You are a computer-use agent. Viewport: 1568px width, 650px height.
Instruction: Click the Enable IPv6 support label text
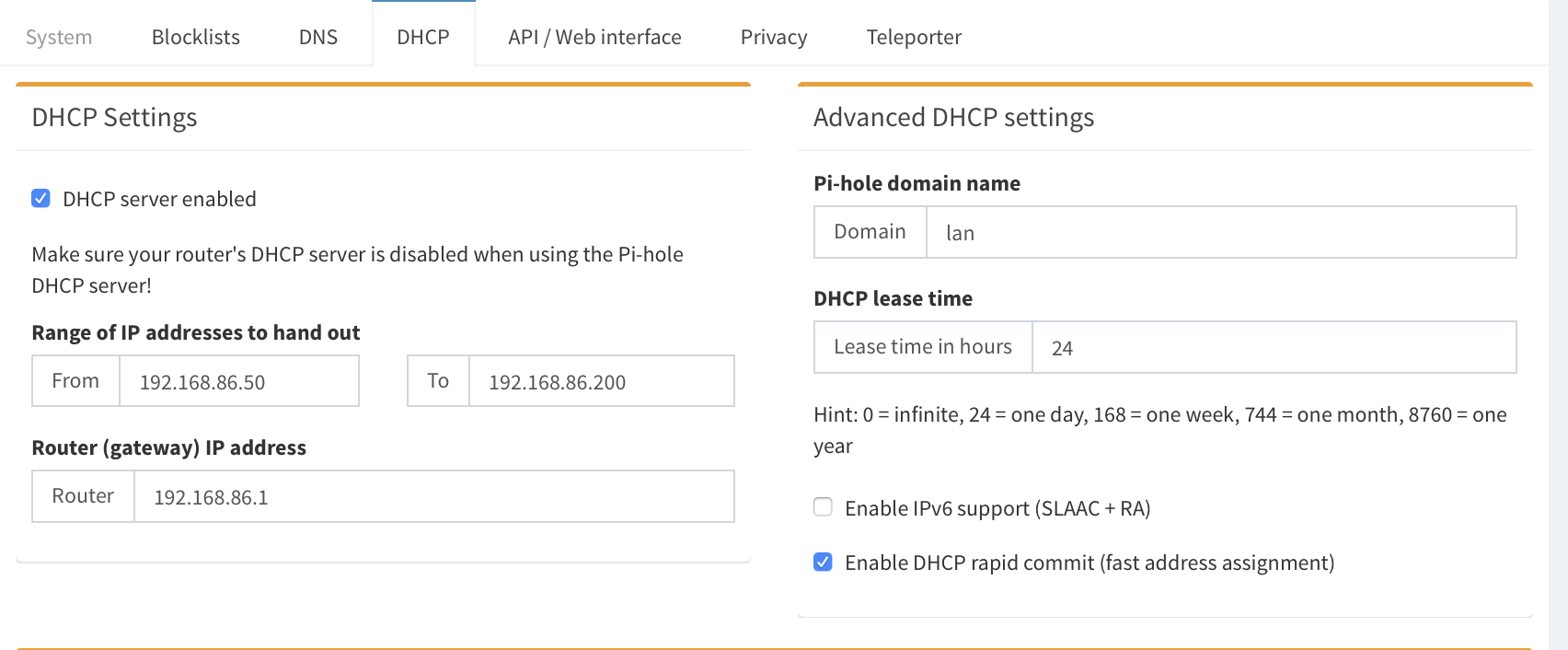pos(997,508)
